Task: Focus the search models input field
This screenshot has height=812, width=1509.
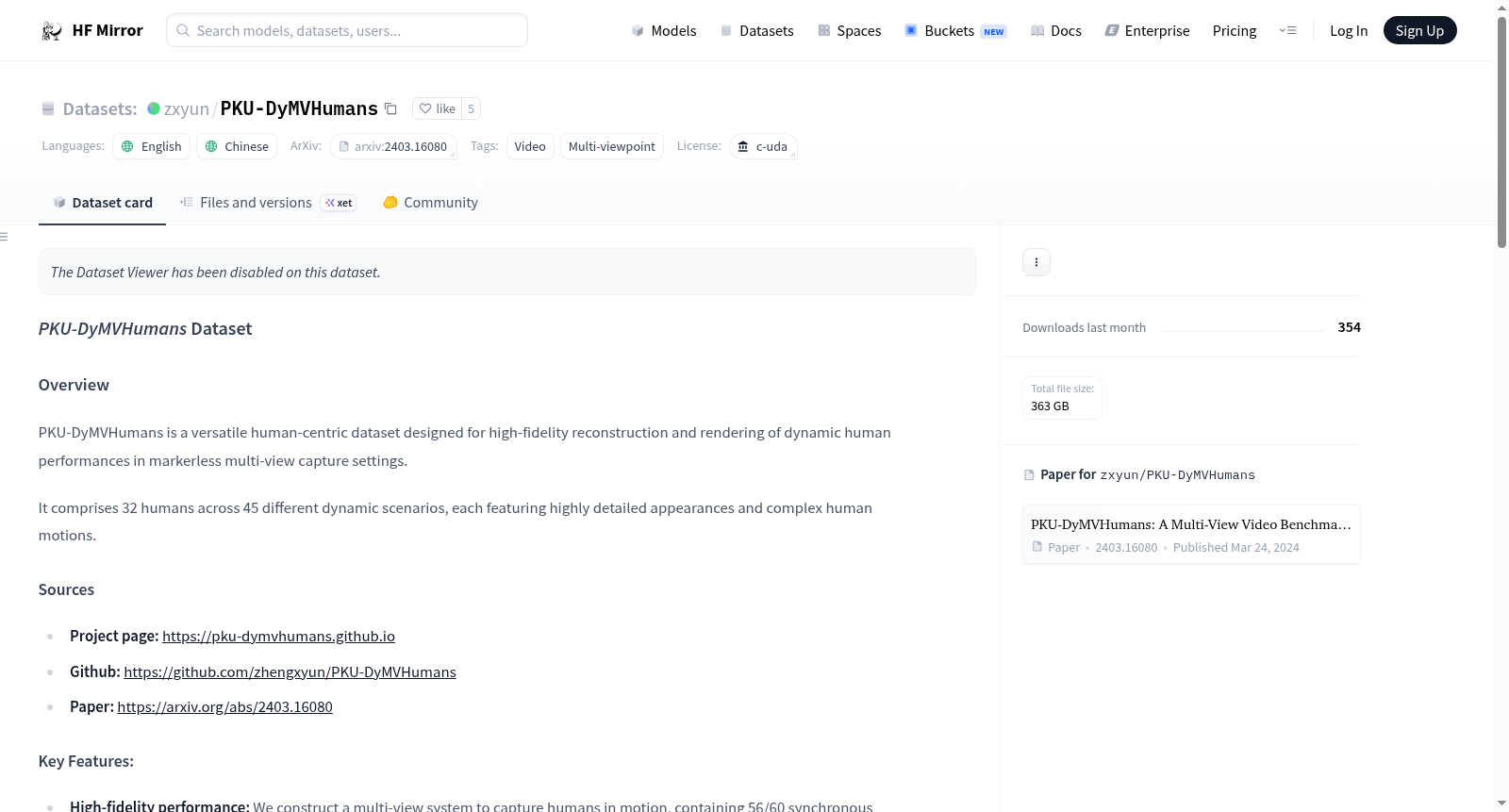Action: tap(347, 30)
